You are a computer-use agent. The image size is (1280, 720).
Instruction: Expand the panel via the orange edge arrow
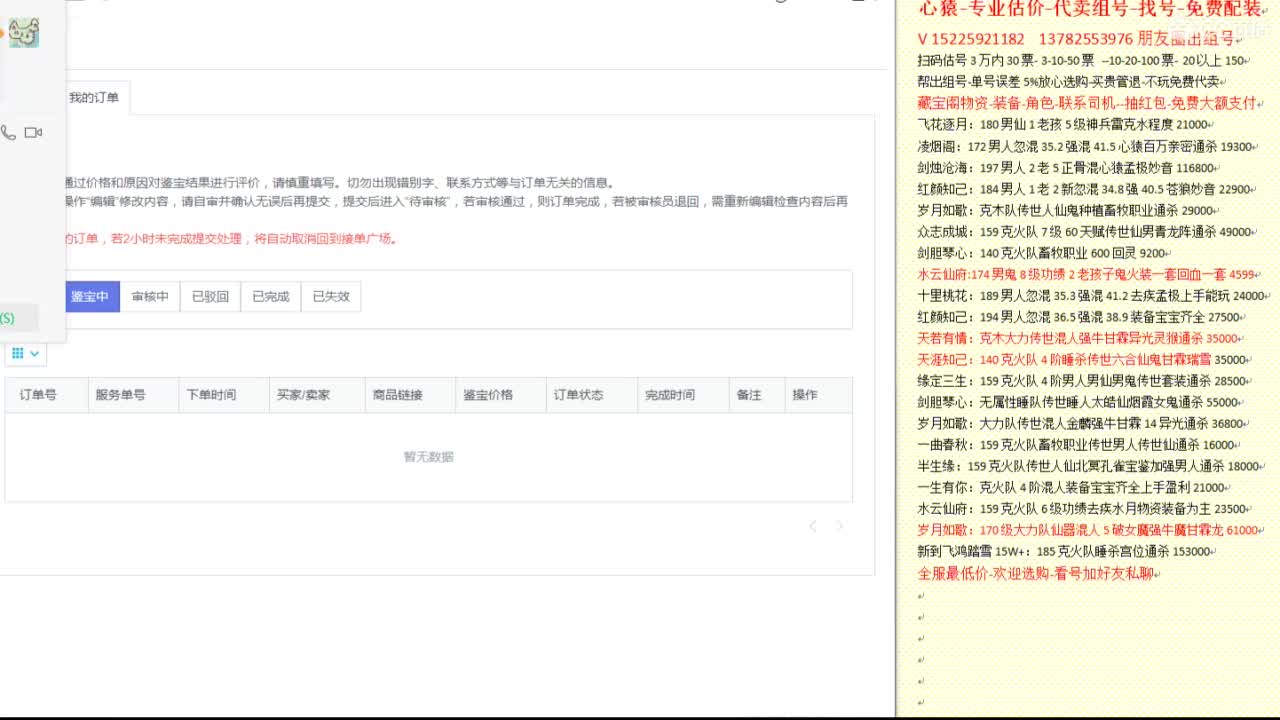click(x=3, y=31)
